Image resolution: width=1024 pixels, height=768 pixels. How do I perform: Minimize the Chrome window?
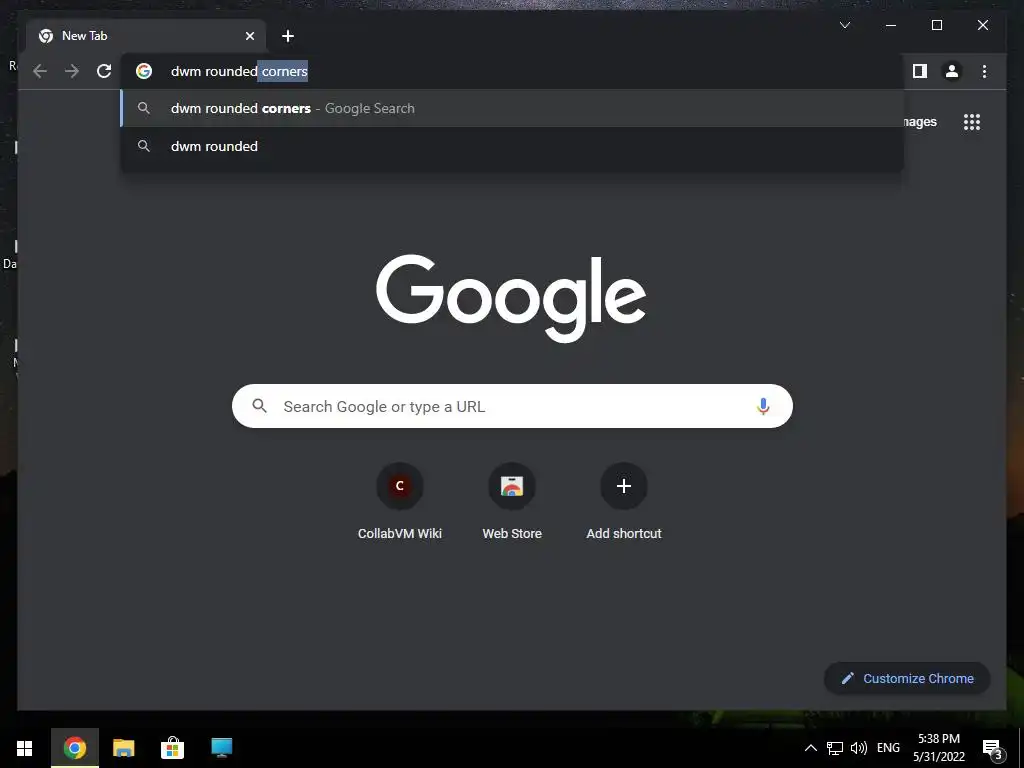coord(891,25)
